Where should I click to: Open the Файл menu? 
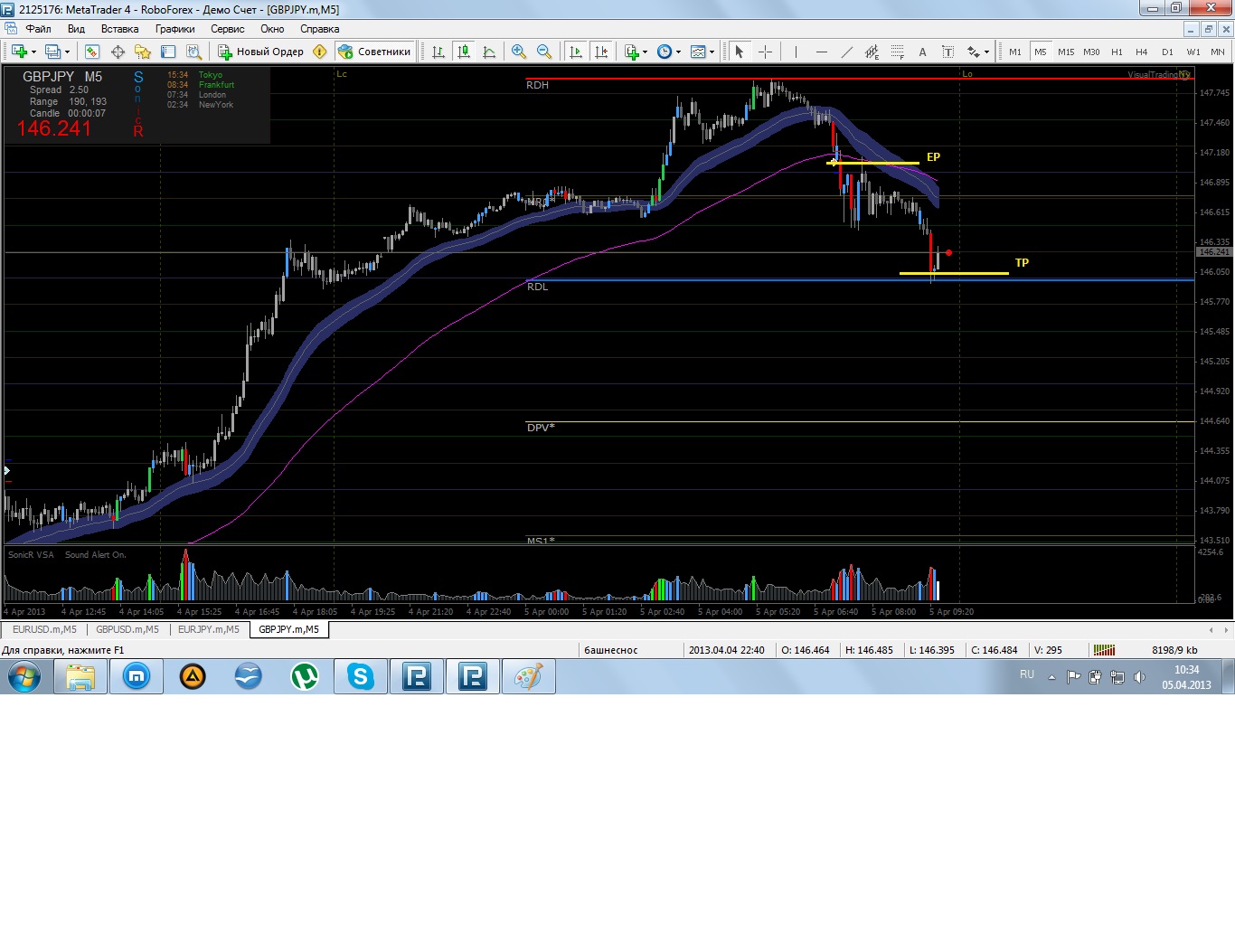38,29
